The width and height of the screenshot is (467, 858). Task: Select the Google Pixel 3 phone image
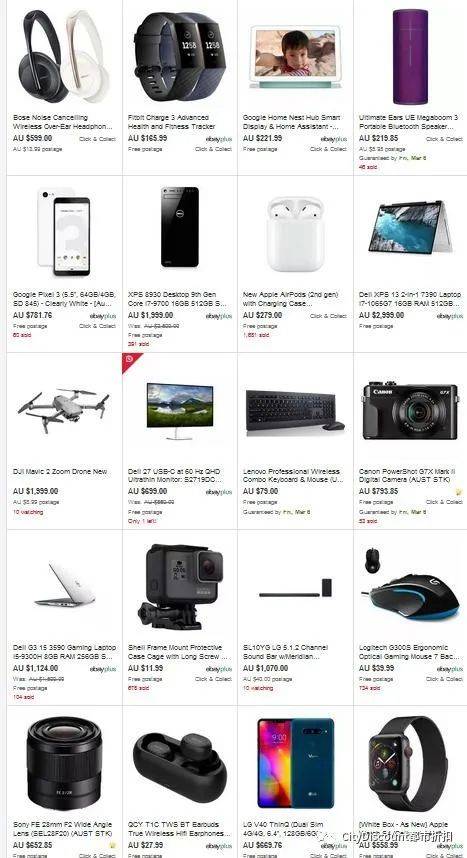tap(64, 232)
